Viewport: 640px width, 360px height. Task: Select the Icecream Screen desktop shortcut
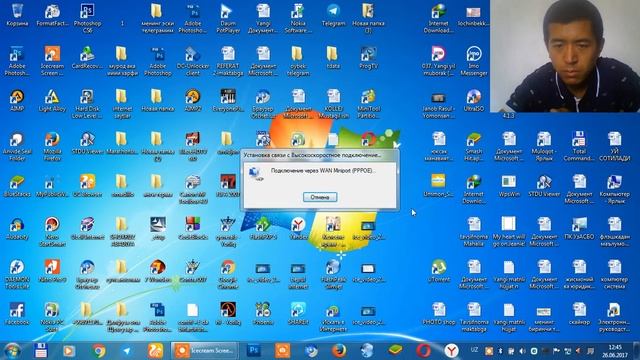point(52,61)
